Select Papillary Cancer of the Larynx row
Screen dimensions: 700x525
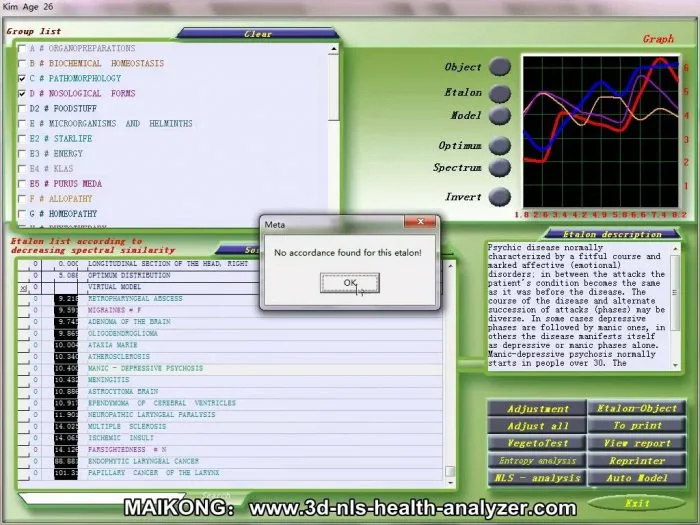[x=230, y=473]
